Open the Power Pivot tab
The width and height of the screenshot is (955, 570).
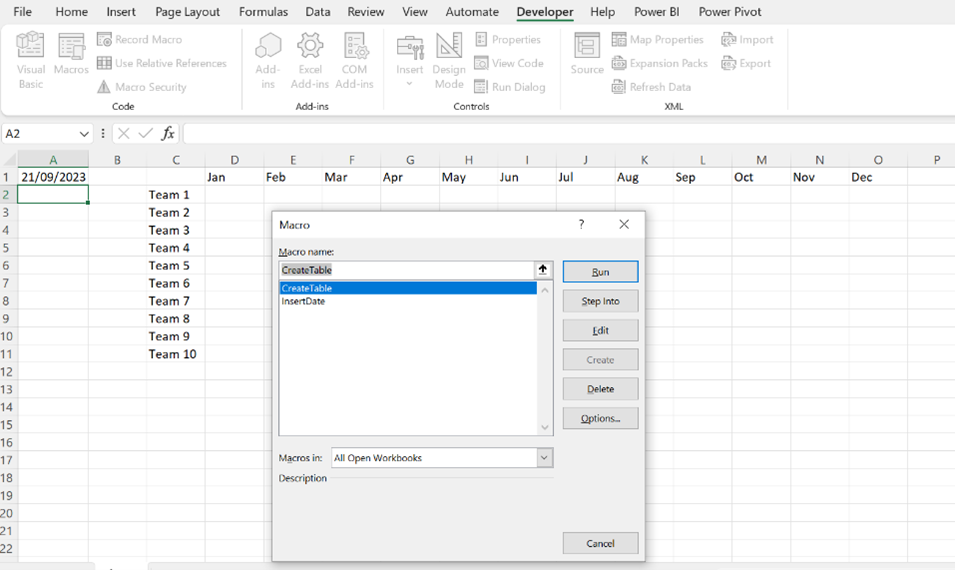click(x=730, y=12)
